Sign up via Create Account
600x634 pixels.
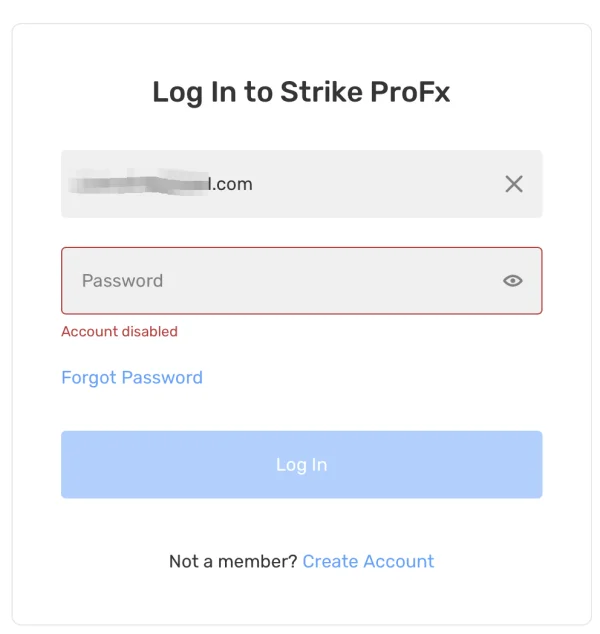pyautogui.click(x=368, y=561)
